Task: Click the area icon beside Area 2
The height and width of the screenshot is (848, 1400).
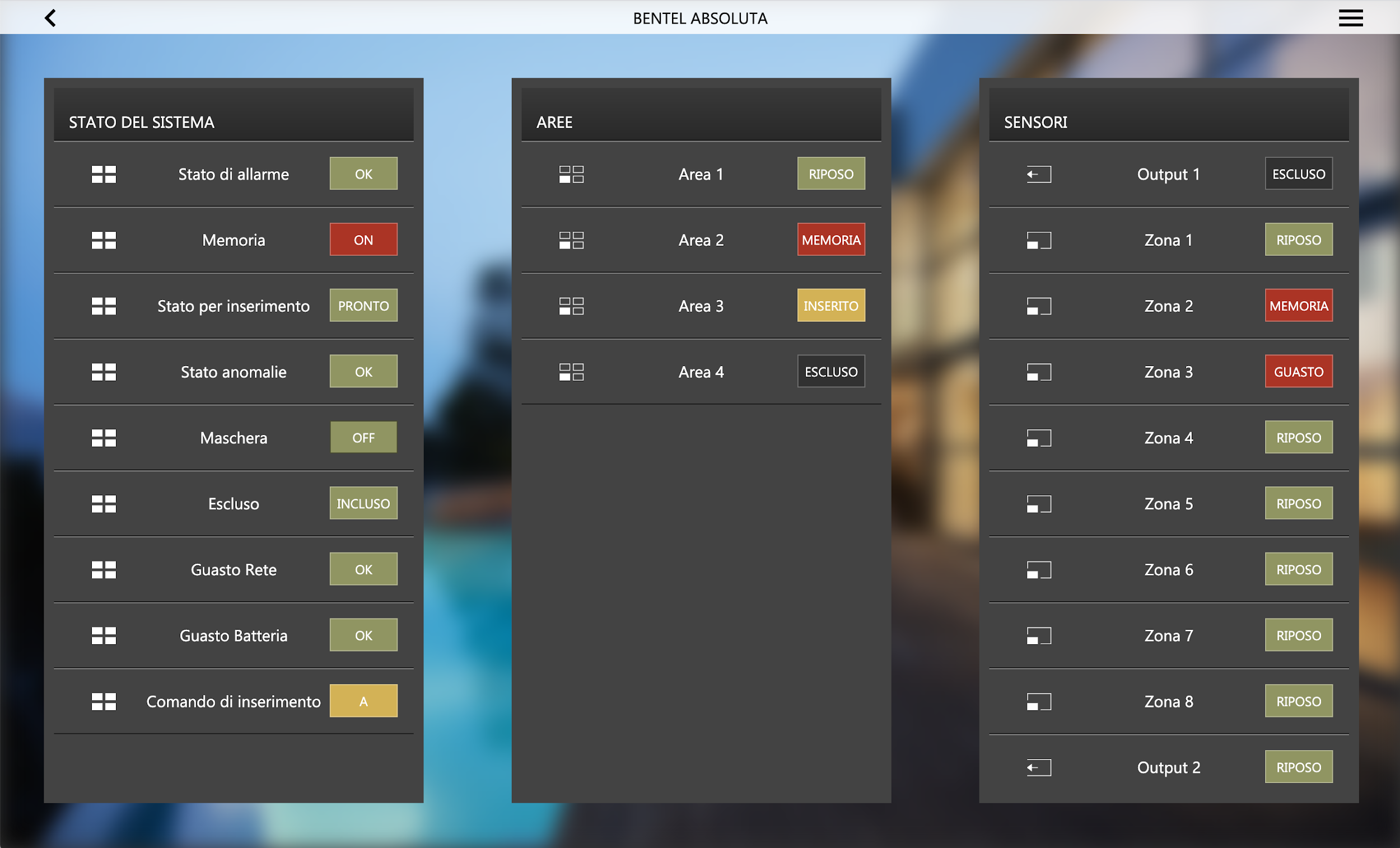Action: click(572, 240)
